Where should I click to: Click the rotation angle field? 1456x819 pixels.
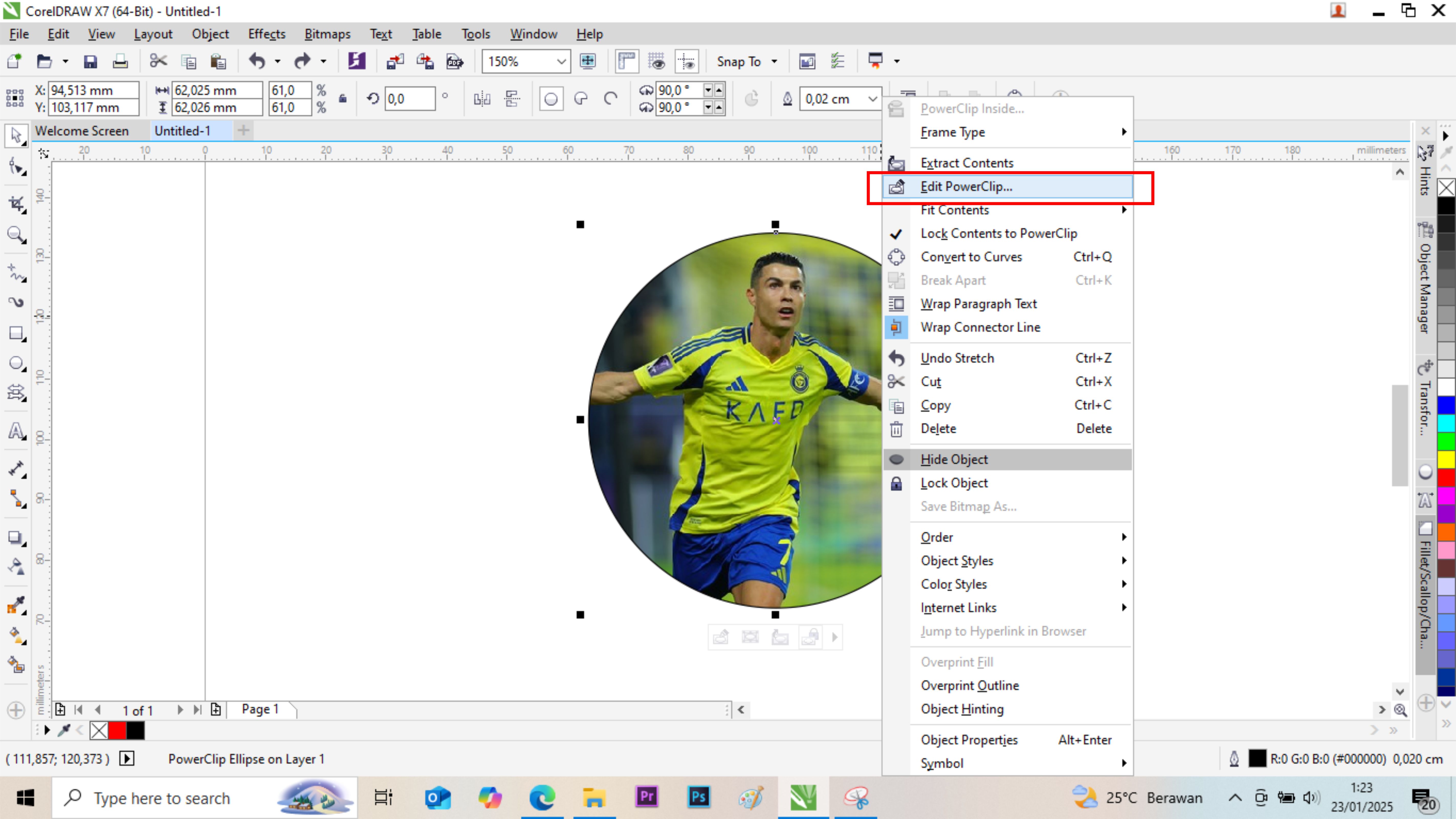pyautogui.click(x=410, y=99)
